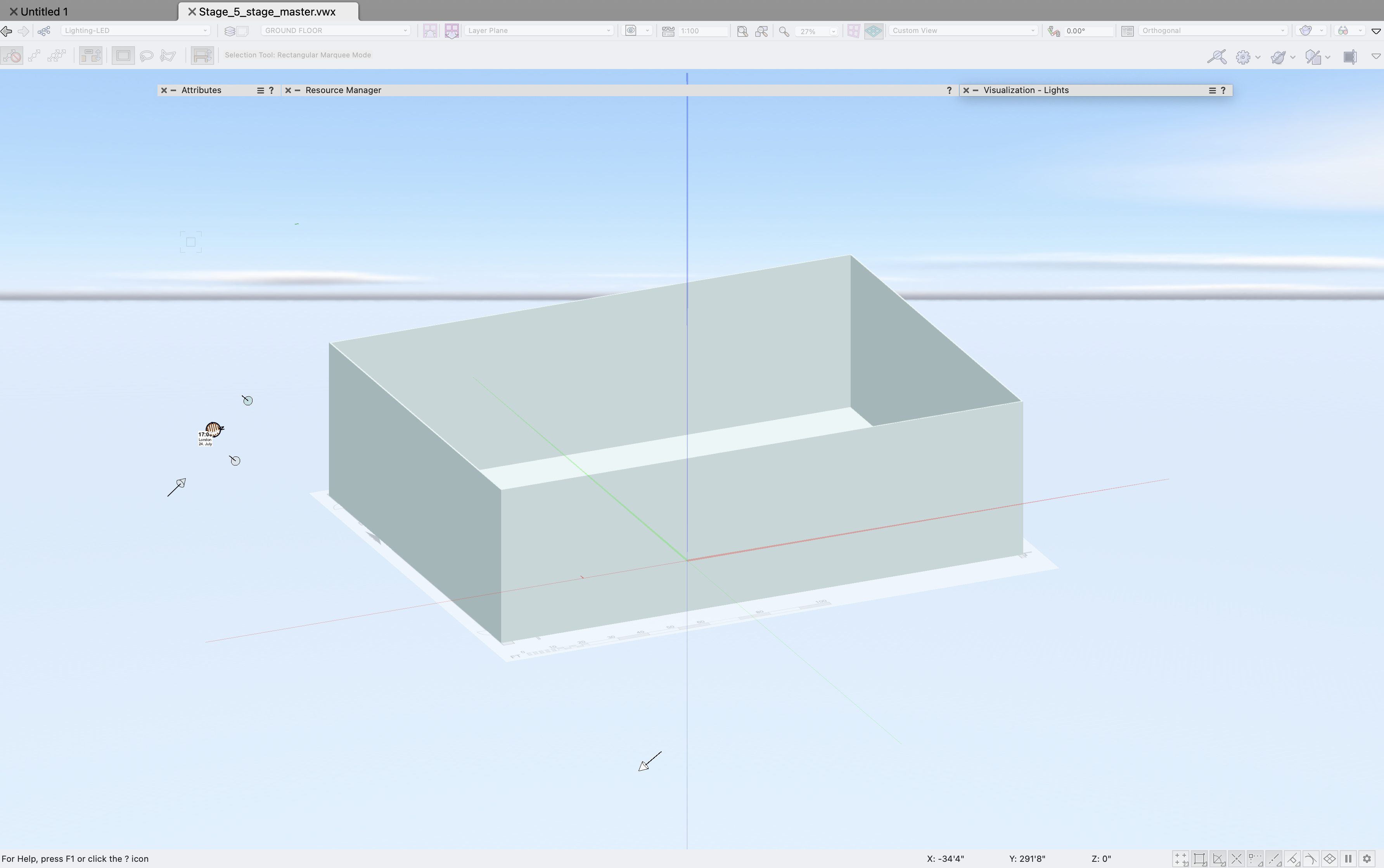This screenshot has width=1384, height=868.
Task: Select the Stage_5_stage_master.vwx tab
Action: click(x=268, y=11)
